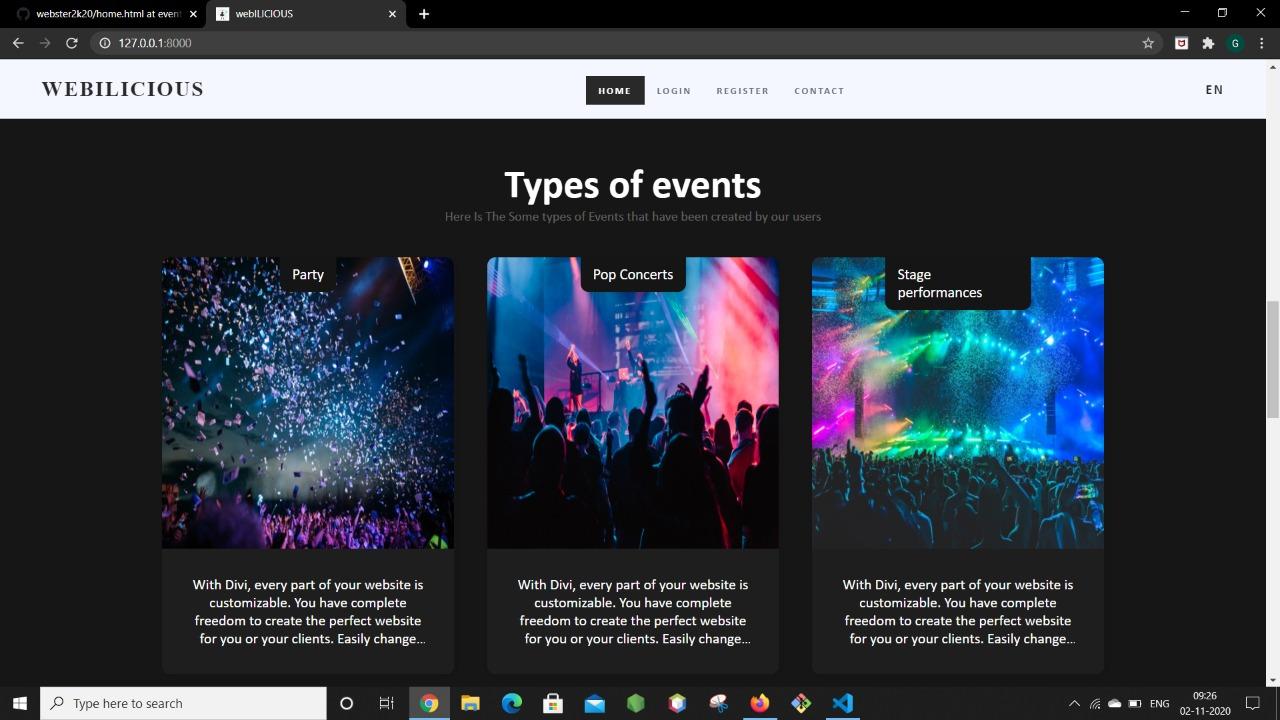This screenshot has height=720, width=1280.
Task: Click the Types of events heading
Action: pos(633,185)
